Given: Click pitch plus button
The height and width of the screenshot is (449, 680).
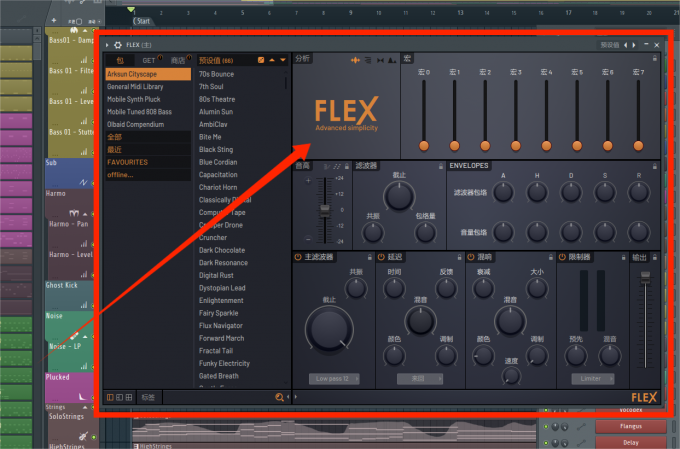Looking at the screenshot, I should 308,180.
